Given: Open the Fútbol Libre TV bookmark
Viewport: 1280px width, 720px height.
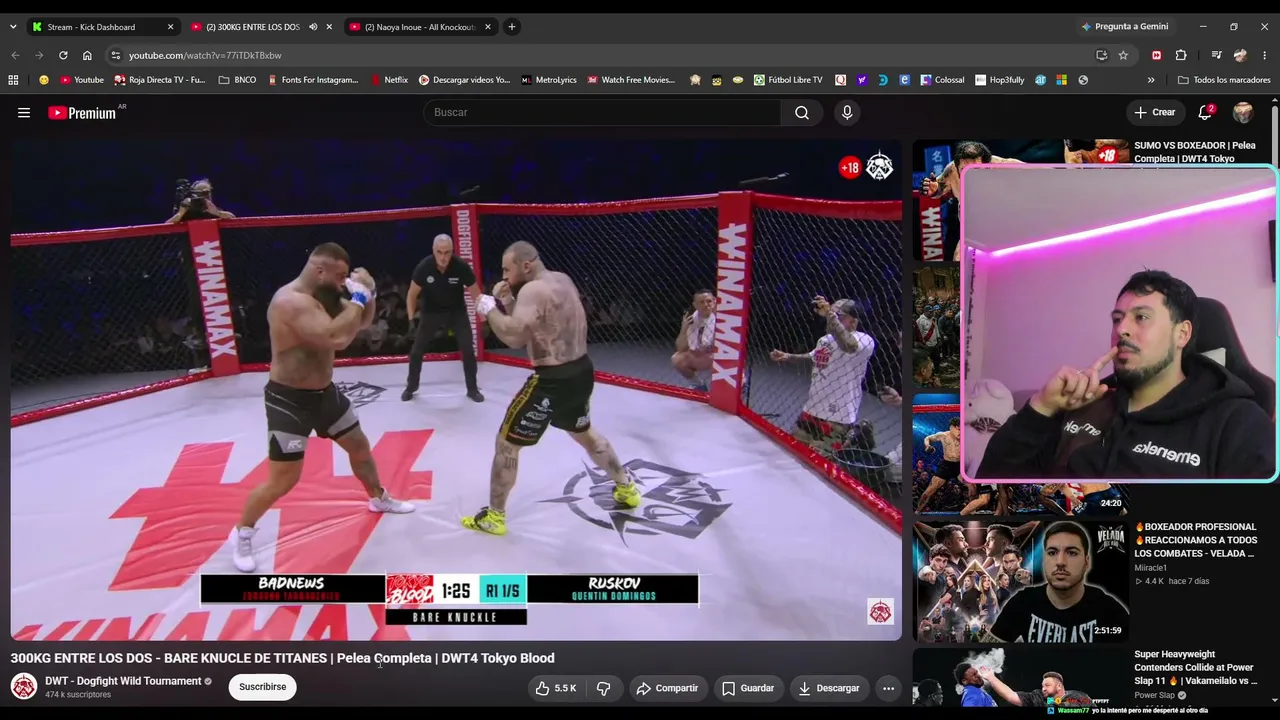Looking at the screenshot, I should 788,80.
